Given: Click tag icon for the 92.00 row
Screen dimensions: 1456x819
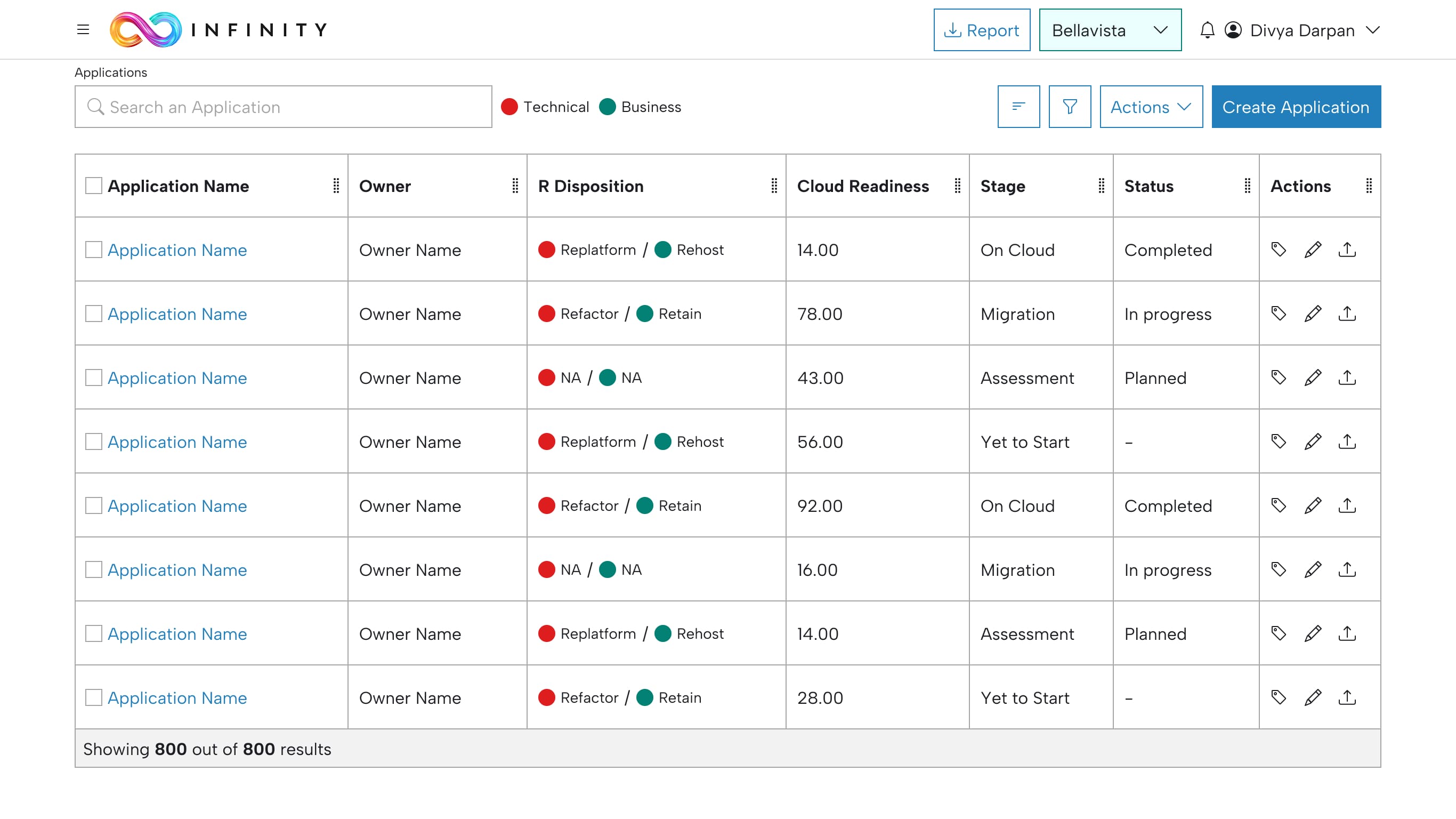Looking at the screenshot, I should 1279,505.
